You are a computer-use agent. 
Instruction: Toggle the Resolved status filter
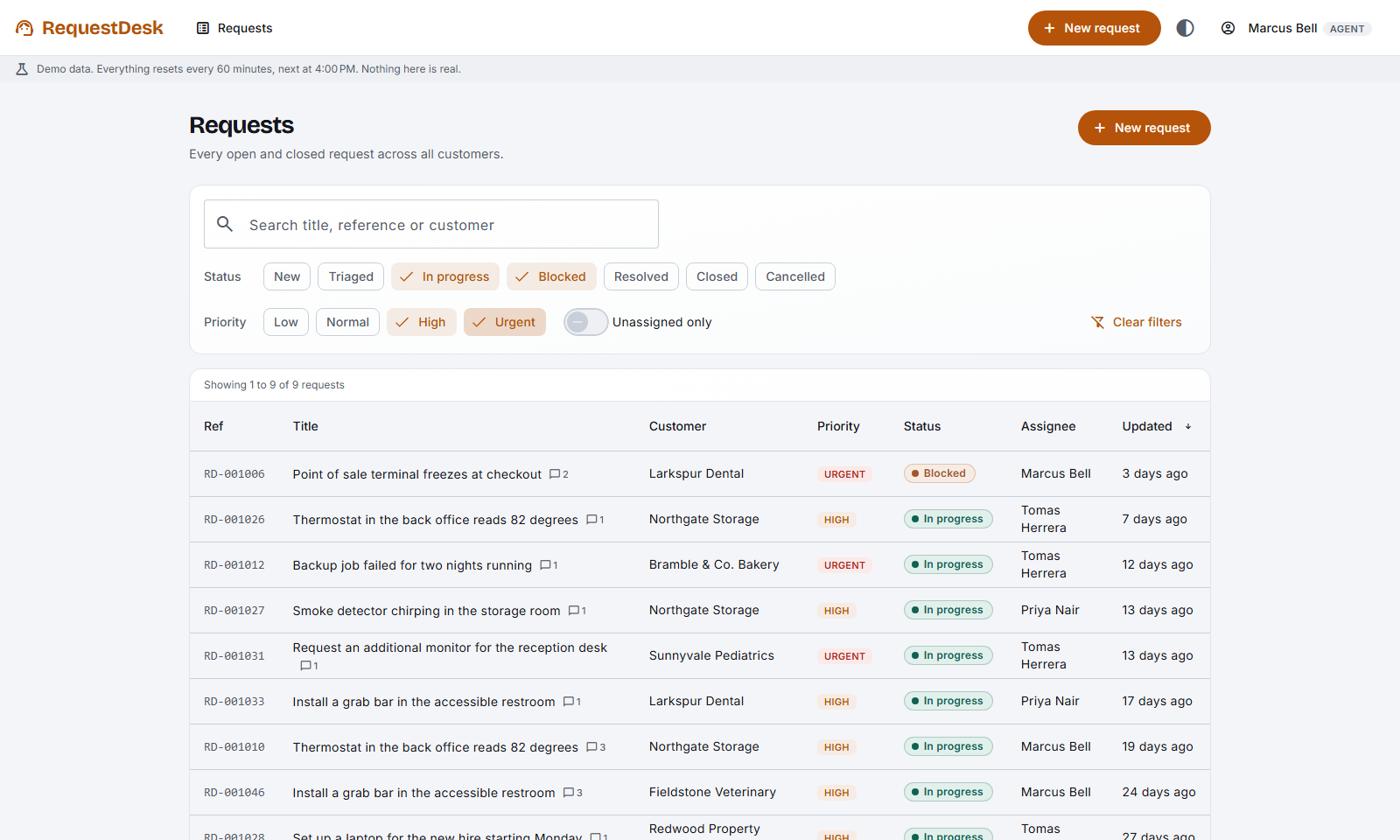click(x=641, y=276)
